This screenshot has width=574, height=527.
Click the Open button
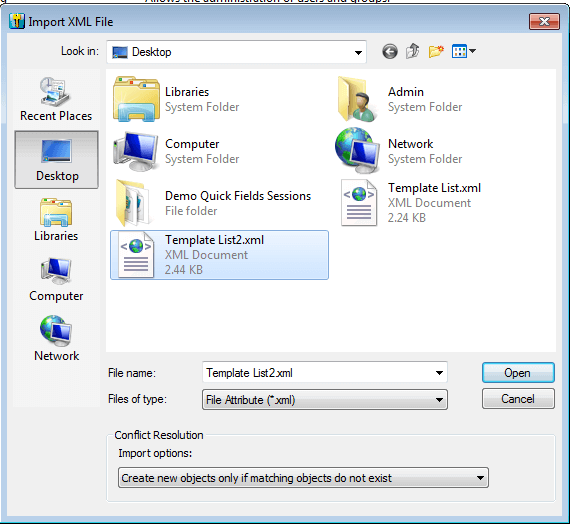518,373
